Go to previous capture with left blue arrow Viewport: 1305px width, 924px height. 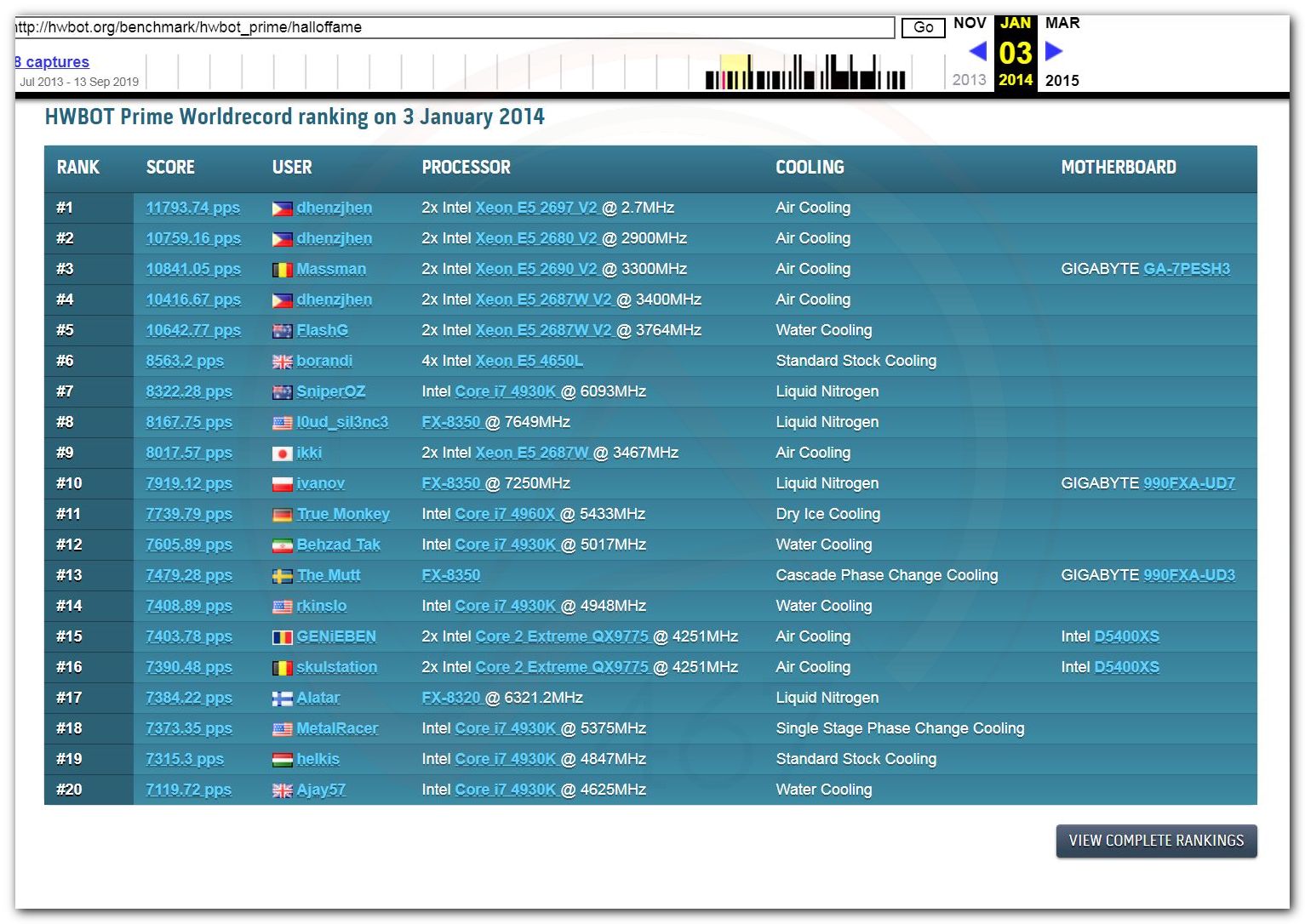(978, 51)
